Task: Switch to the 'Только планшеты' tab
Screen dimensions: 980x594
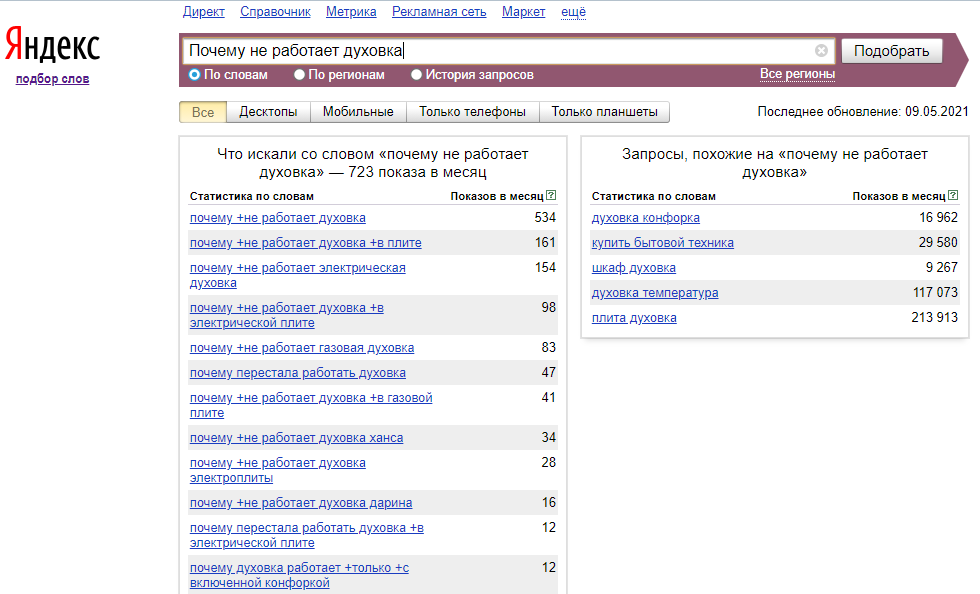Action: [x=604, y=112]
